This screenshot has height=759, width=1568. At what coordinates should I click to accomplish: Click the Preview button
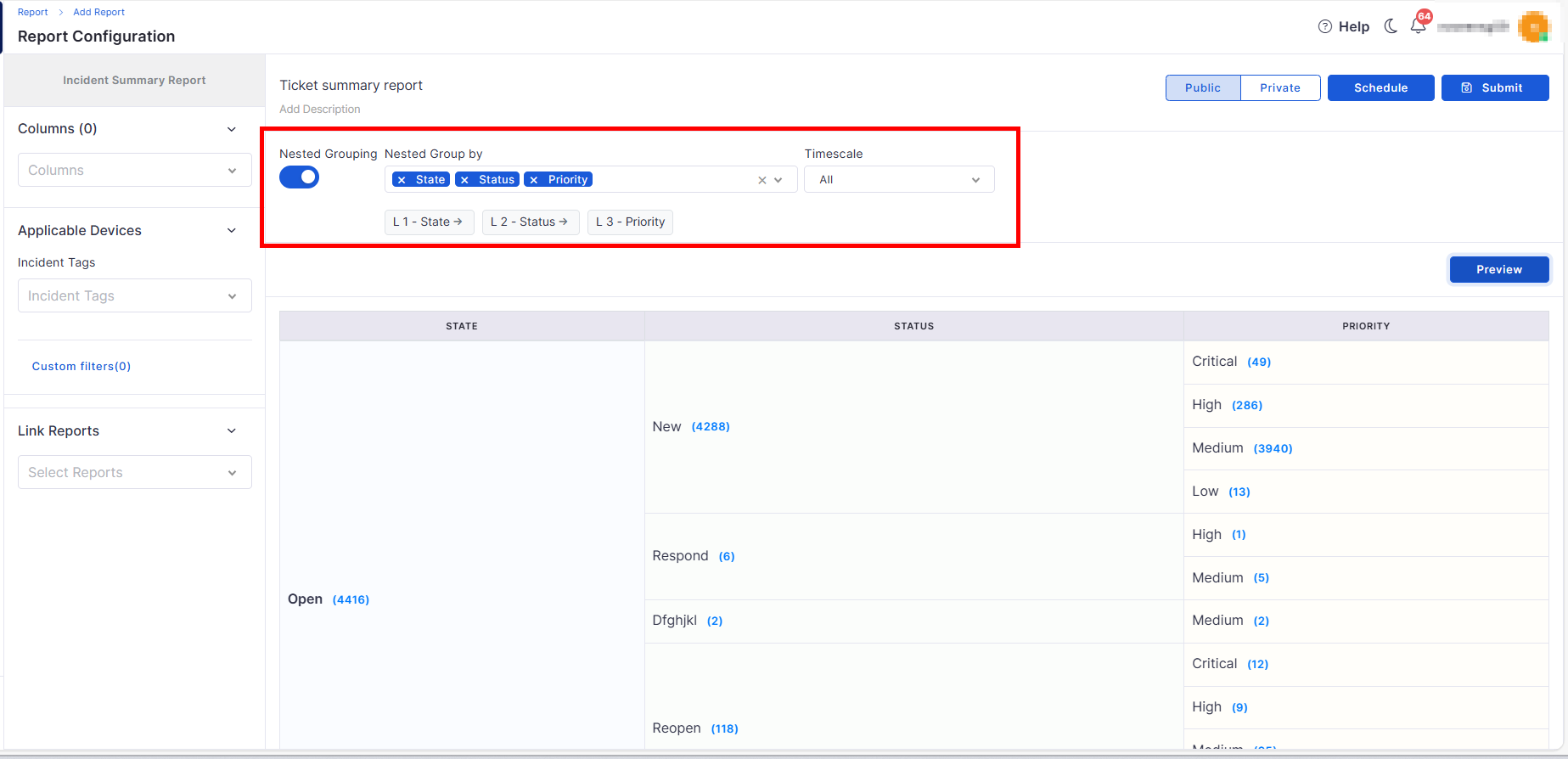pyautogui.click(x=1498, y=269)
